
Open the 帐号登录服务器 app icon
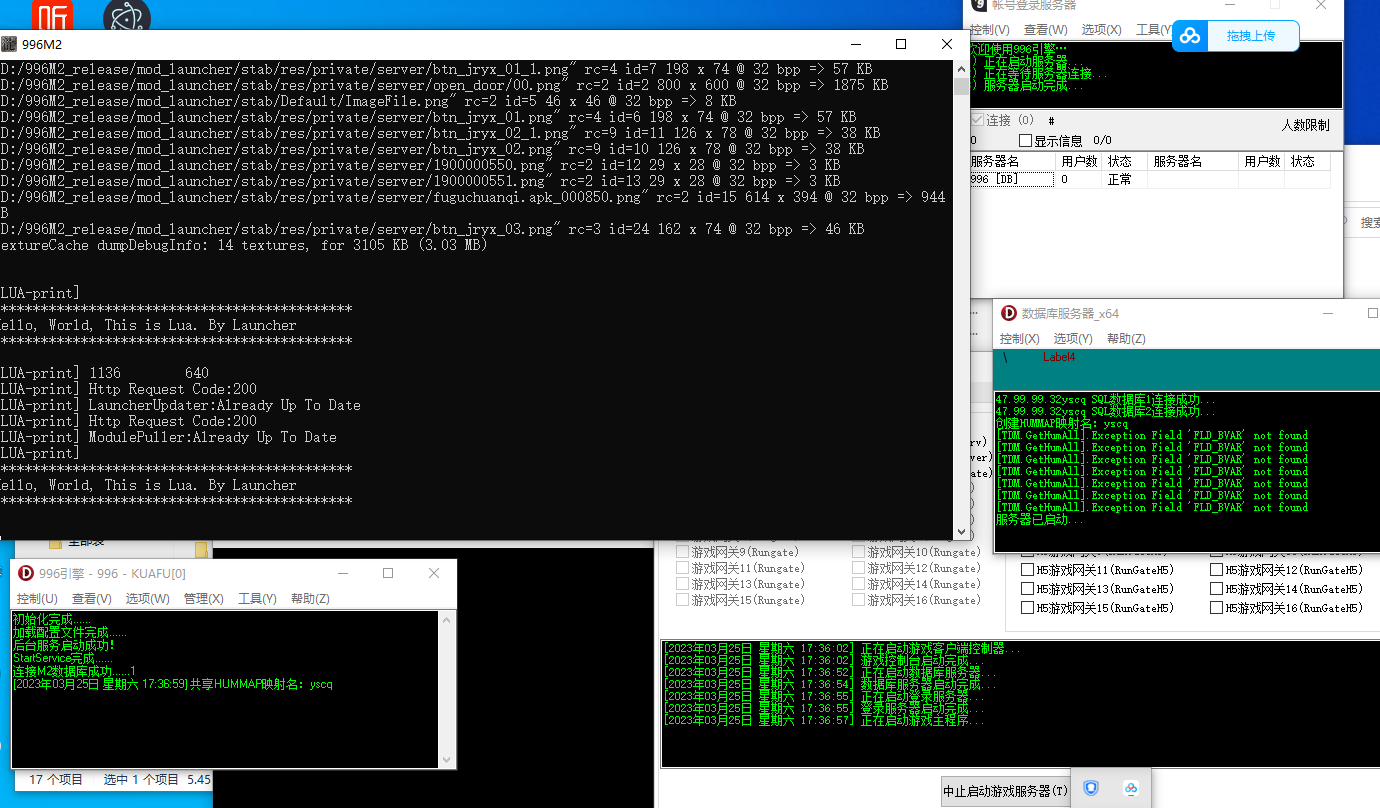[978, 6]
